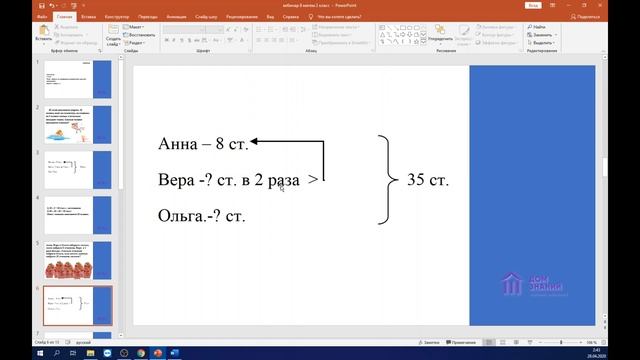The width and height of the screenshot is (640, 360).
Task: Select right arrow shape from gallery
Action: (x=402, y=35)
